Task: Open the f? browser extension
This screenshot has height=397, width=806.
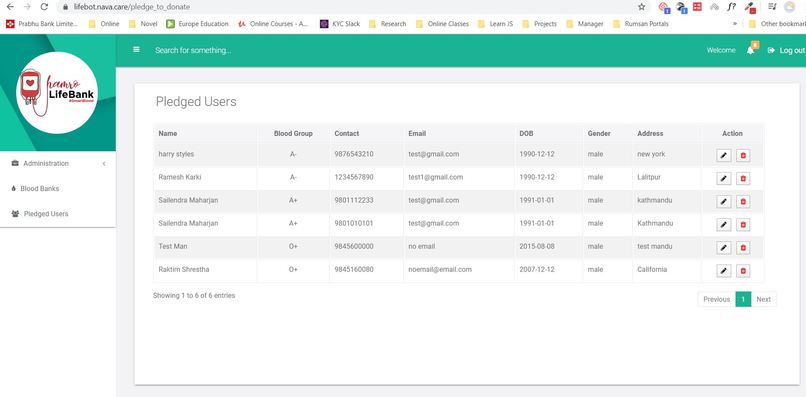Action: [731, 7]
